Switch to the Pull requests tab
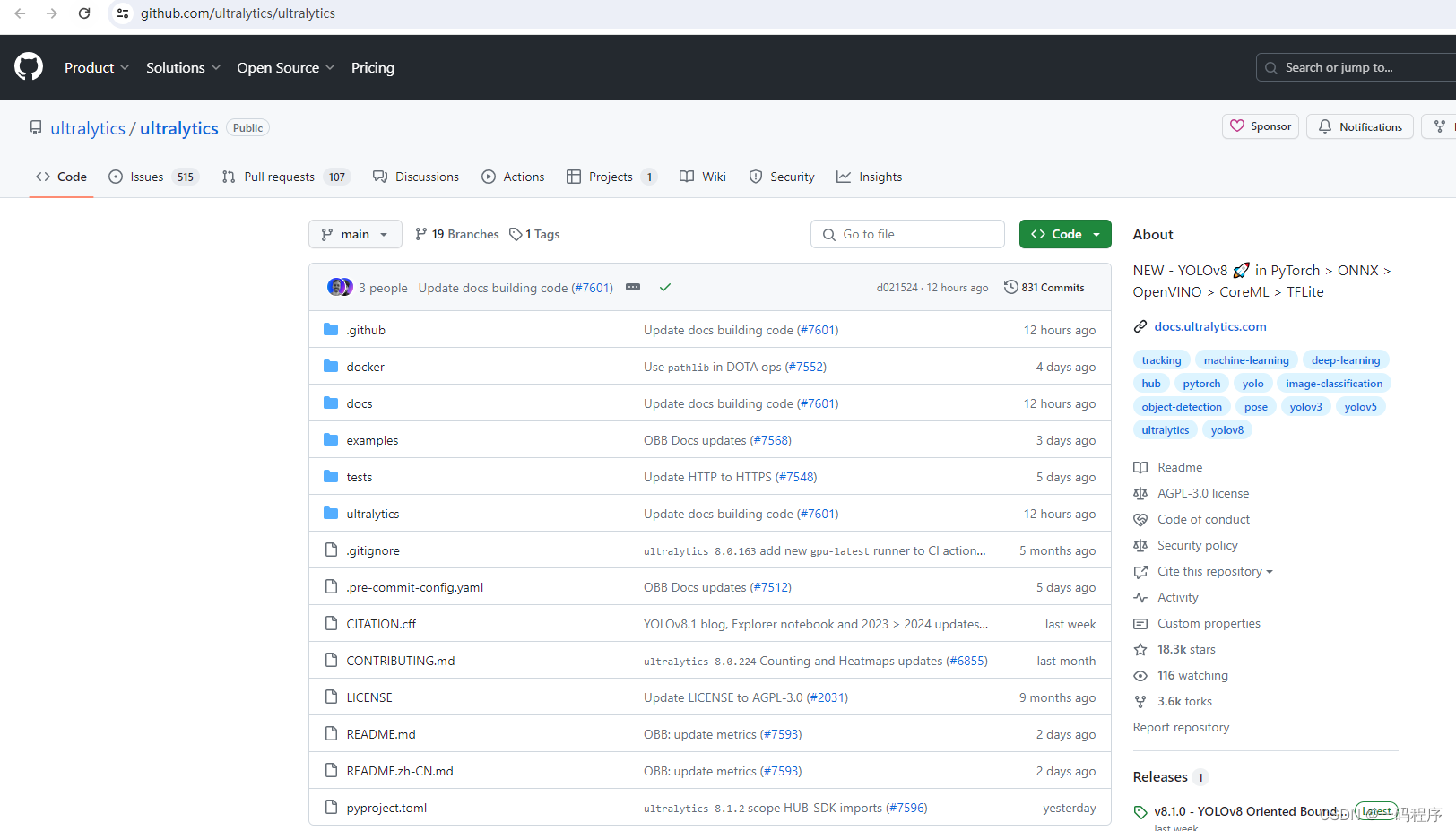This screenshot has width=1456, height=831. (x=285, y=177)
